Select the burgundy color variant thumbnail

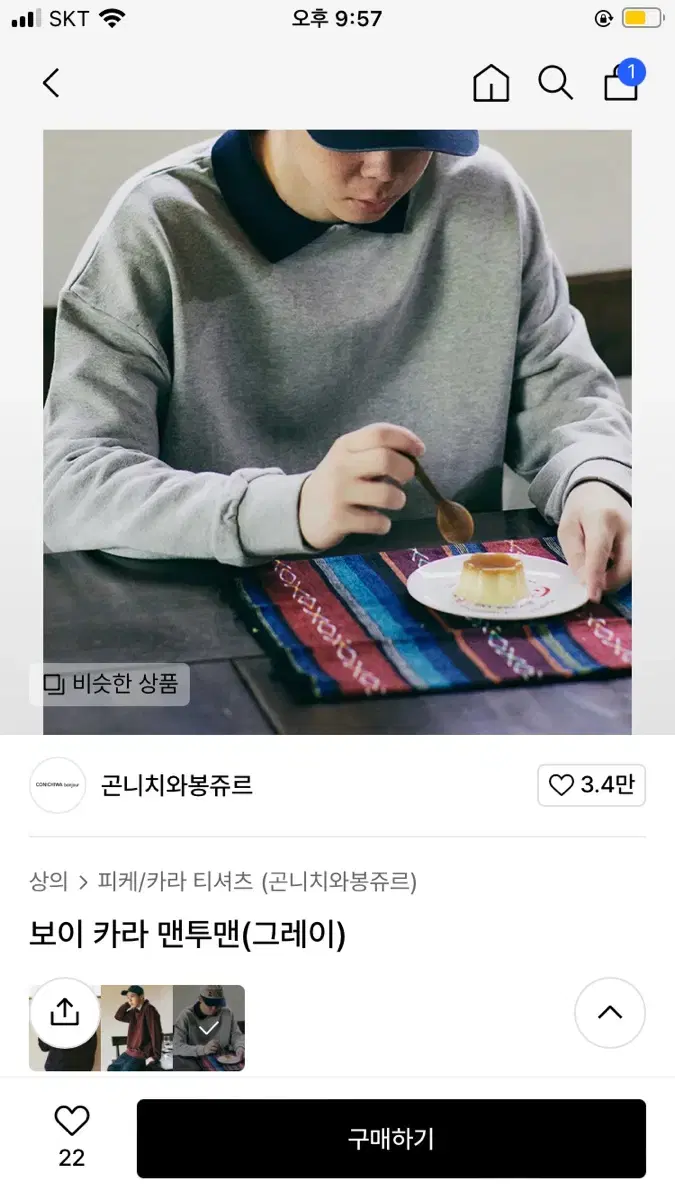(x=137, y=1028)
